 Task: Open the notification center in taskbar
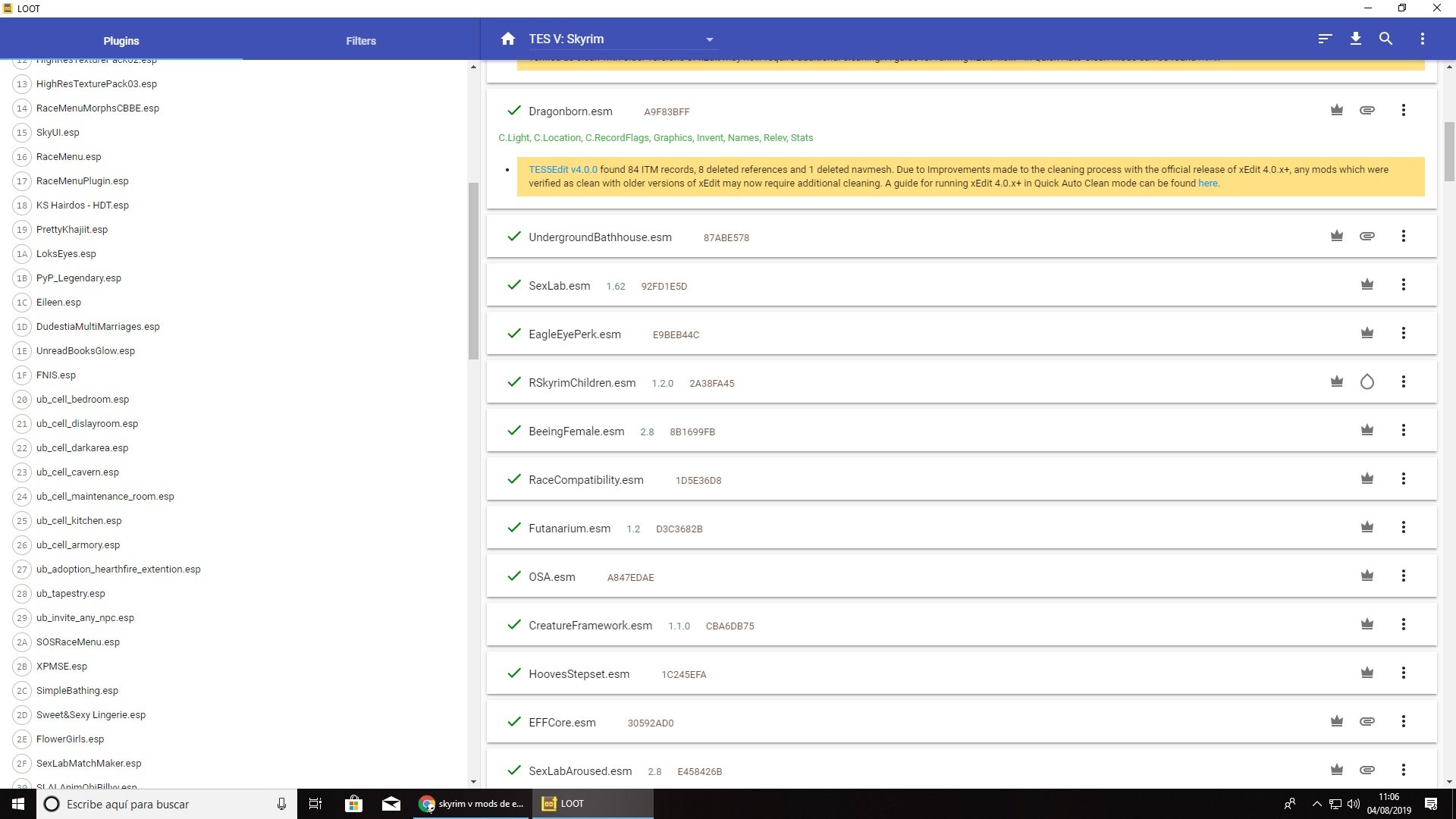tap(1431, 804)
